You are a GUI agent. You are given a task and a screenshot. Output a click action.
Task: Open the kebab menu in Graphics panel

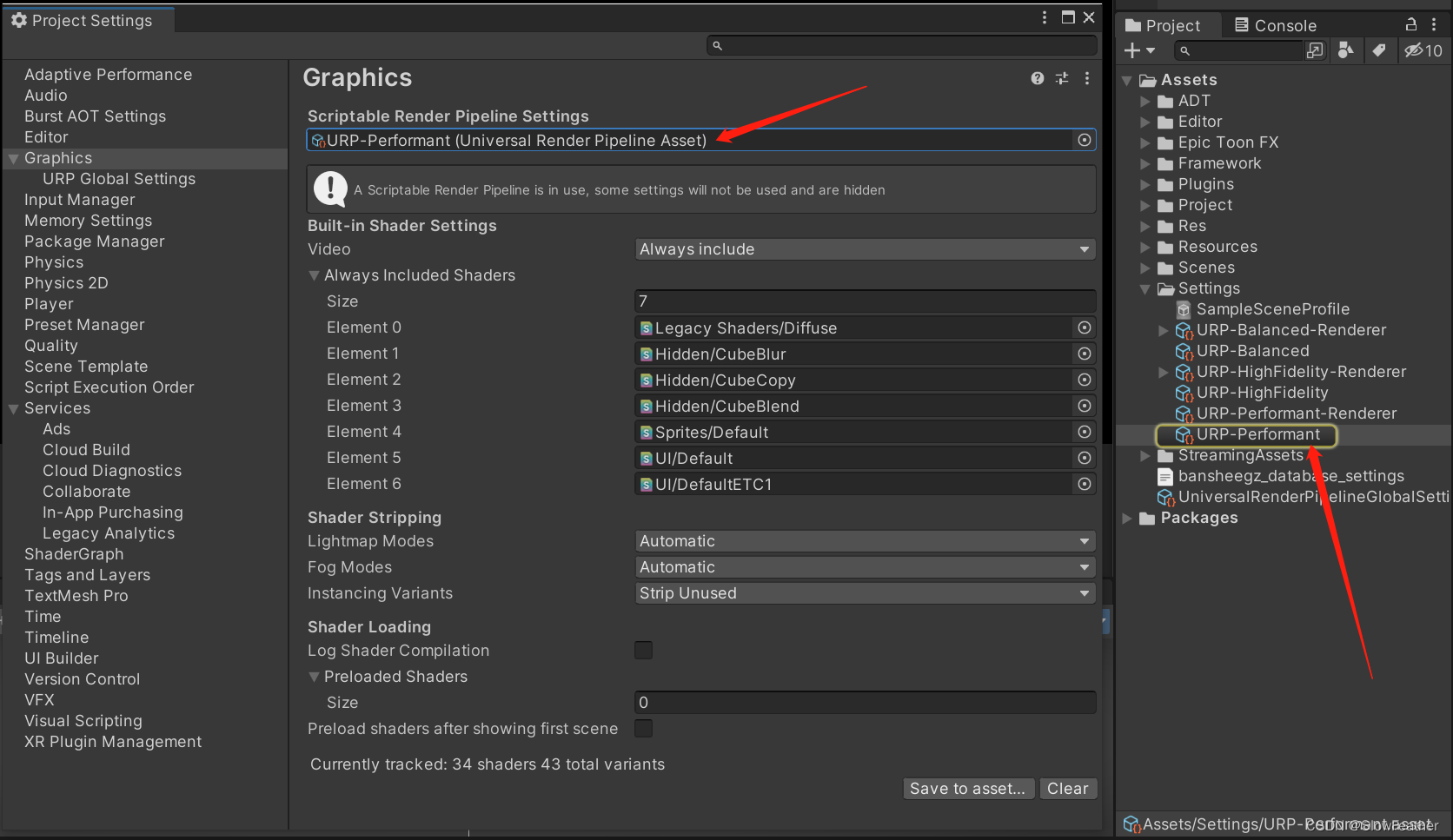(x=1086, y=78)
